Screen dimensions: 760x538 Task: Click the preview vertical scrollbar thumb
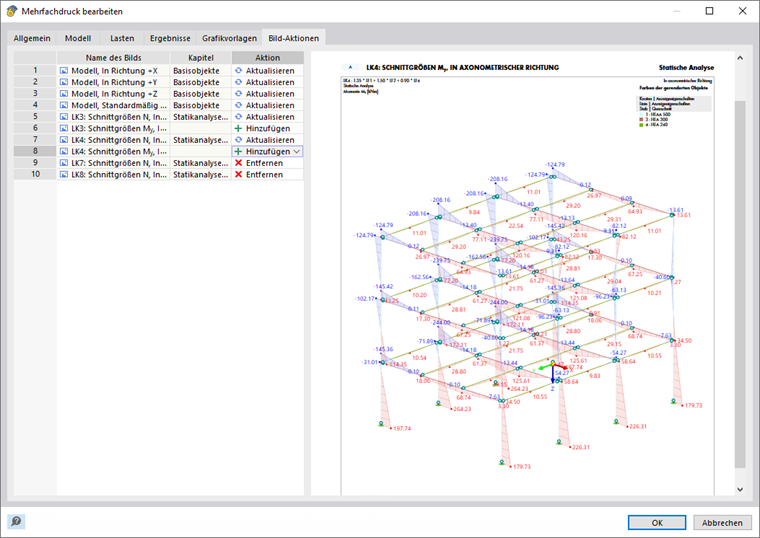pos(740,285)
